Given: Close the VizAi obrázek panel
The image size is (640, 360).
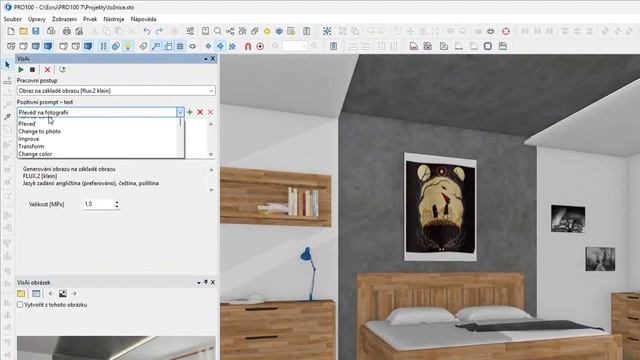Looking at the screenshot, I should pyautogui.click(x=213, y=282).
